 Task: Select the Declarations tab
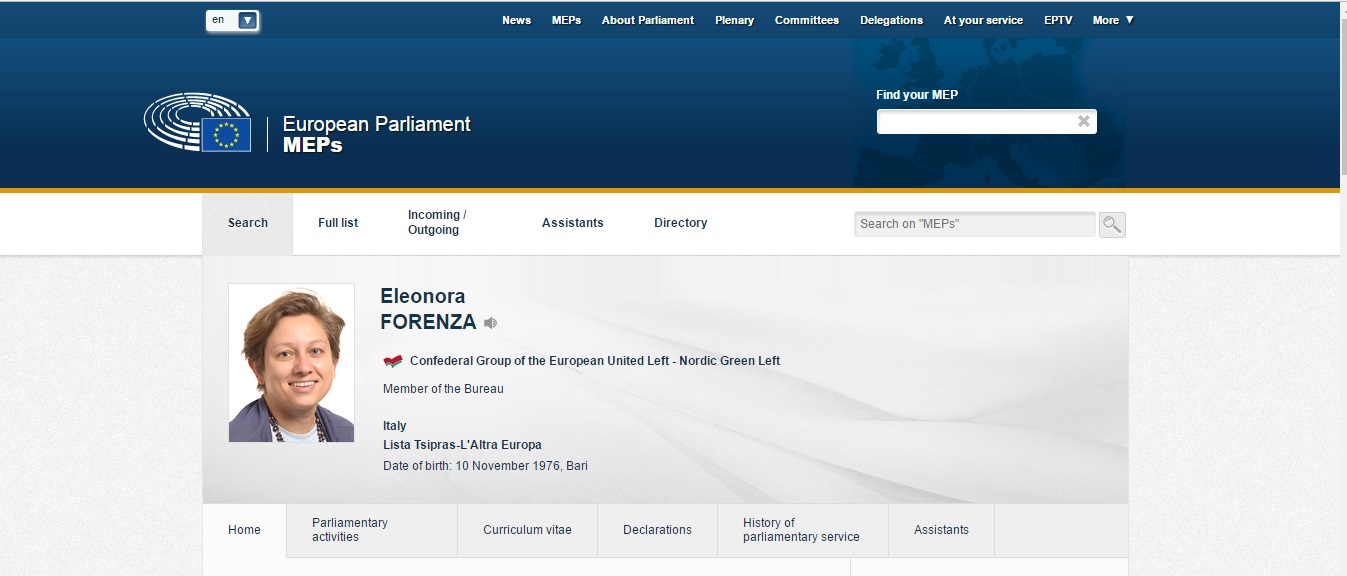(657, 530)
